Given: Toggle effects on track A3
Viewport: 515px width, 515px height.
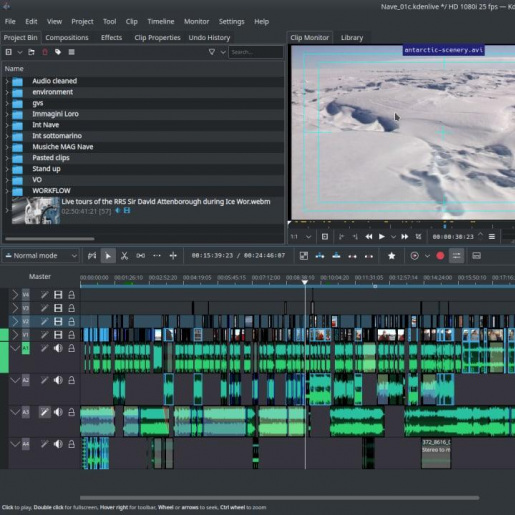Looking at the screenshot, I should pos(44,412).
